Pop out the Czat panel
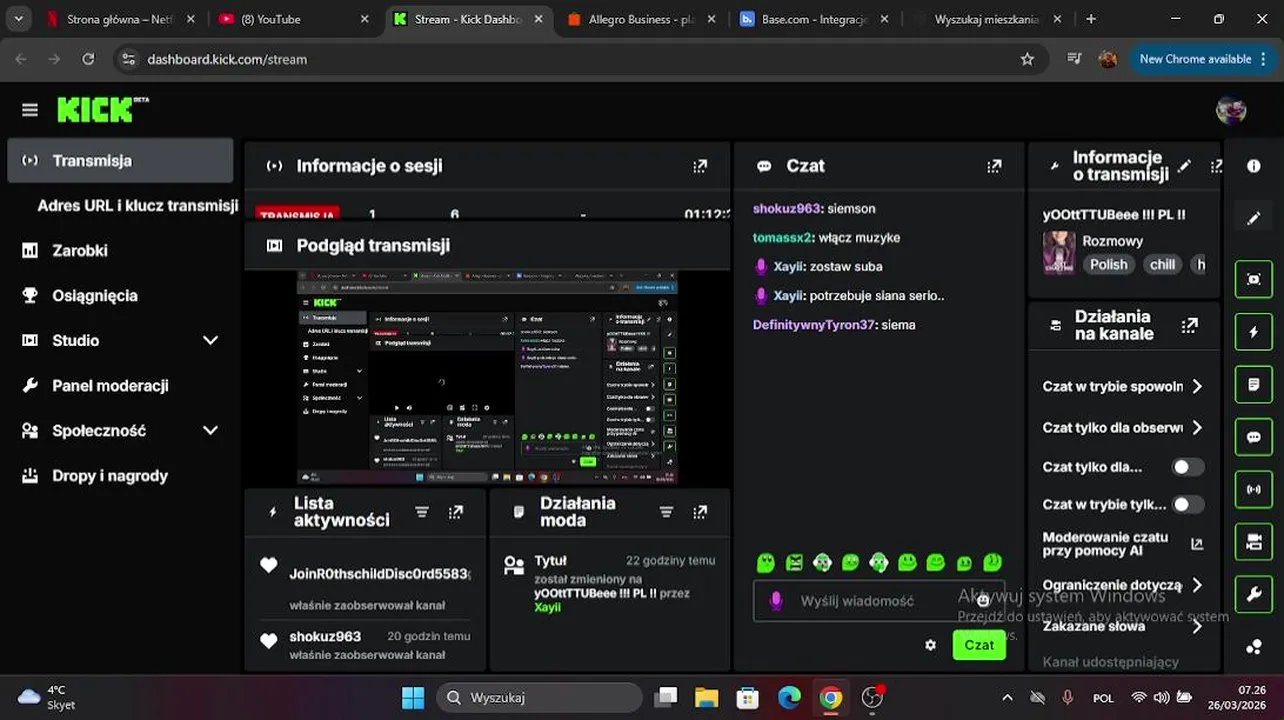1284x720 pixels. point(994,166)
